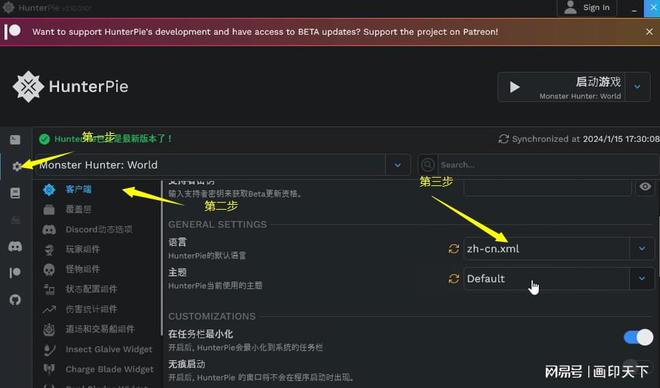The width and height of the screenshot is (660, 388).
Task: Open the notes book icon in sidebar
Action: point(15,193)
